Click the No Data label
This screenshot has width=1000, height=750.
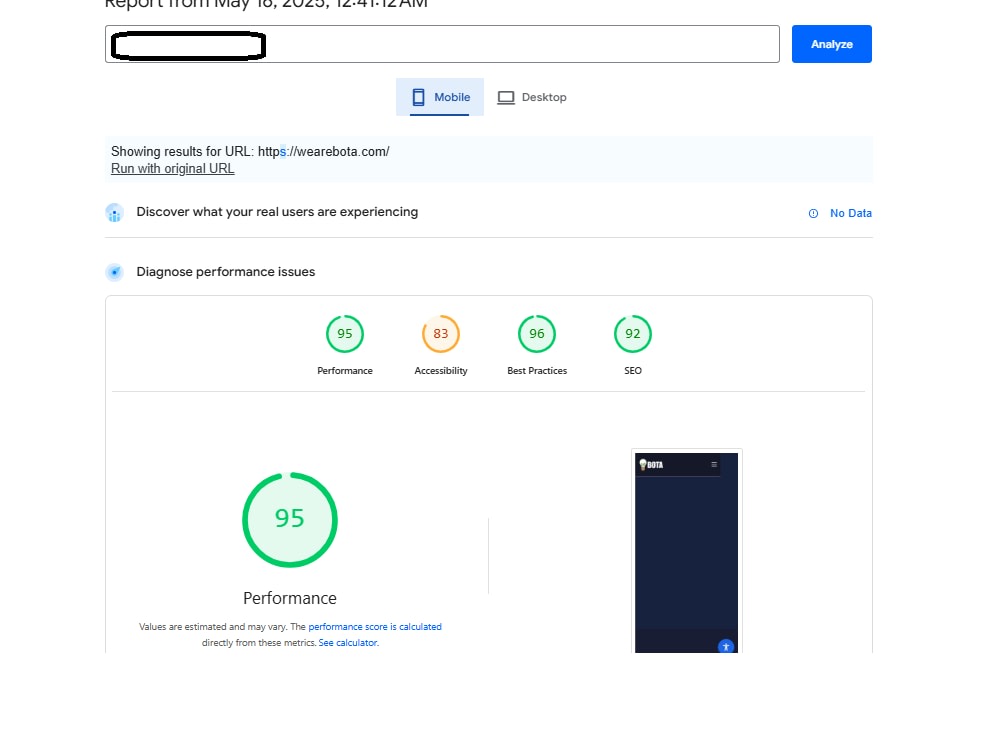[850, 213]
